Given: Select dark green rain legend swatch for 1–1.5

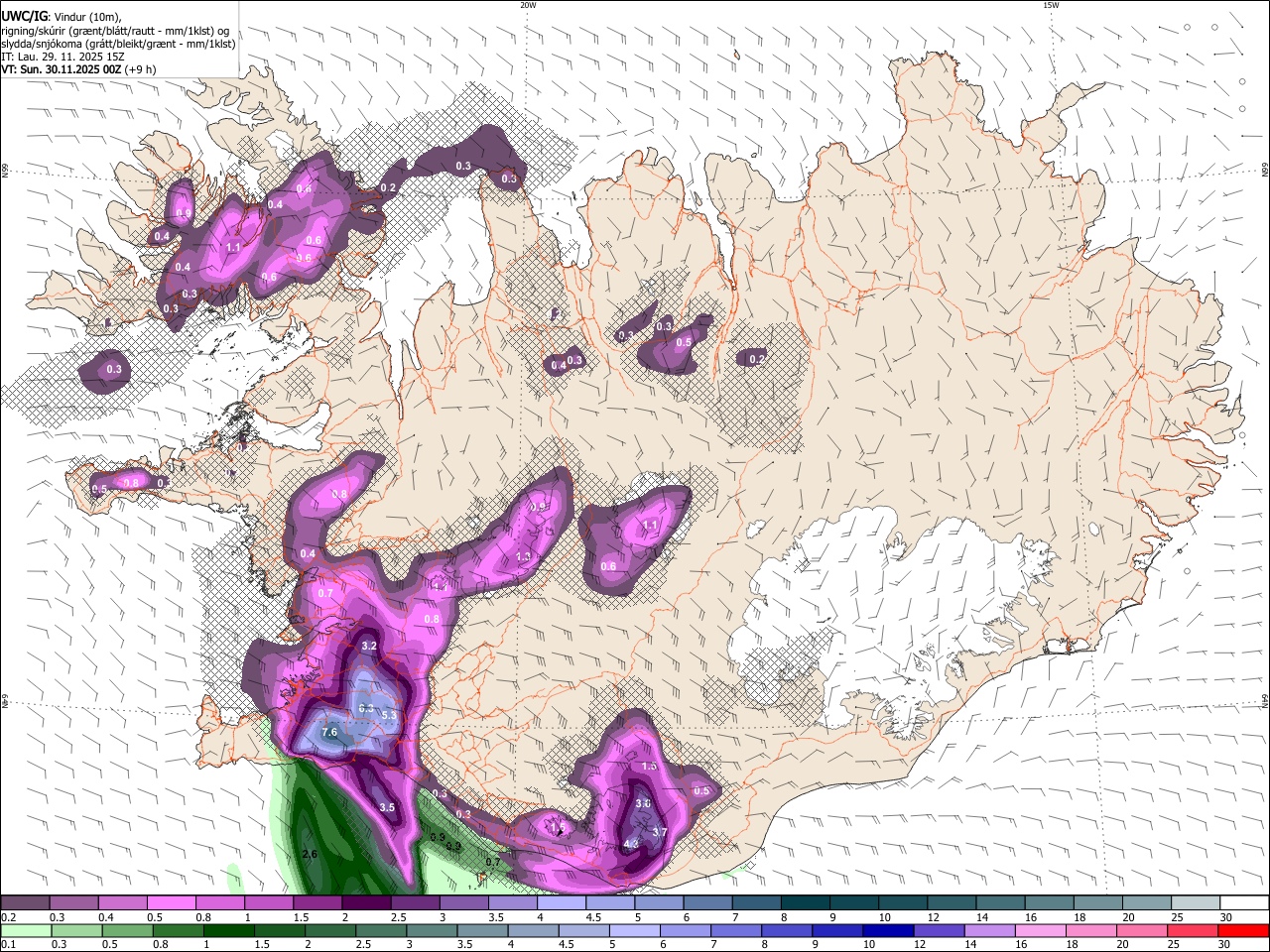Looking at the screenshot, I should coord(229,931).
